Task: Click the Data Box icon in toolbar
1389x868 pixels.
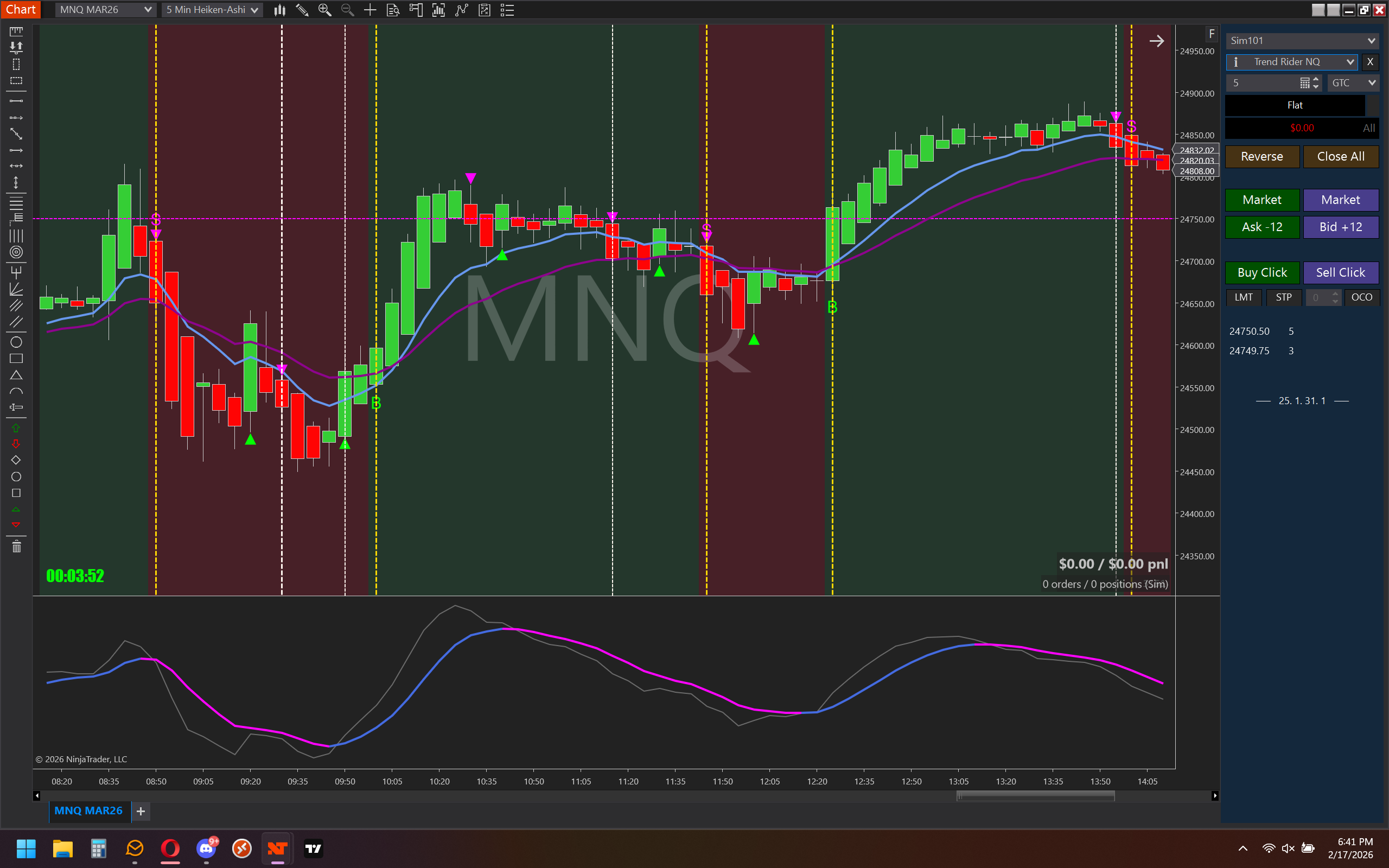Action: (393, 10)
